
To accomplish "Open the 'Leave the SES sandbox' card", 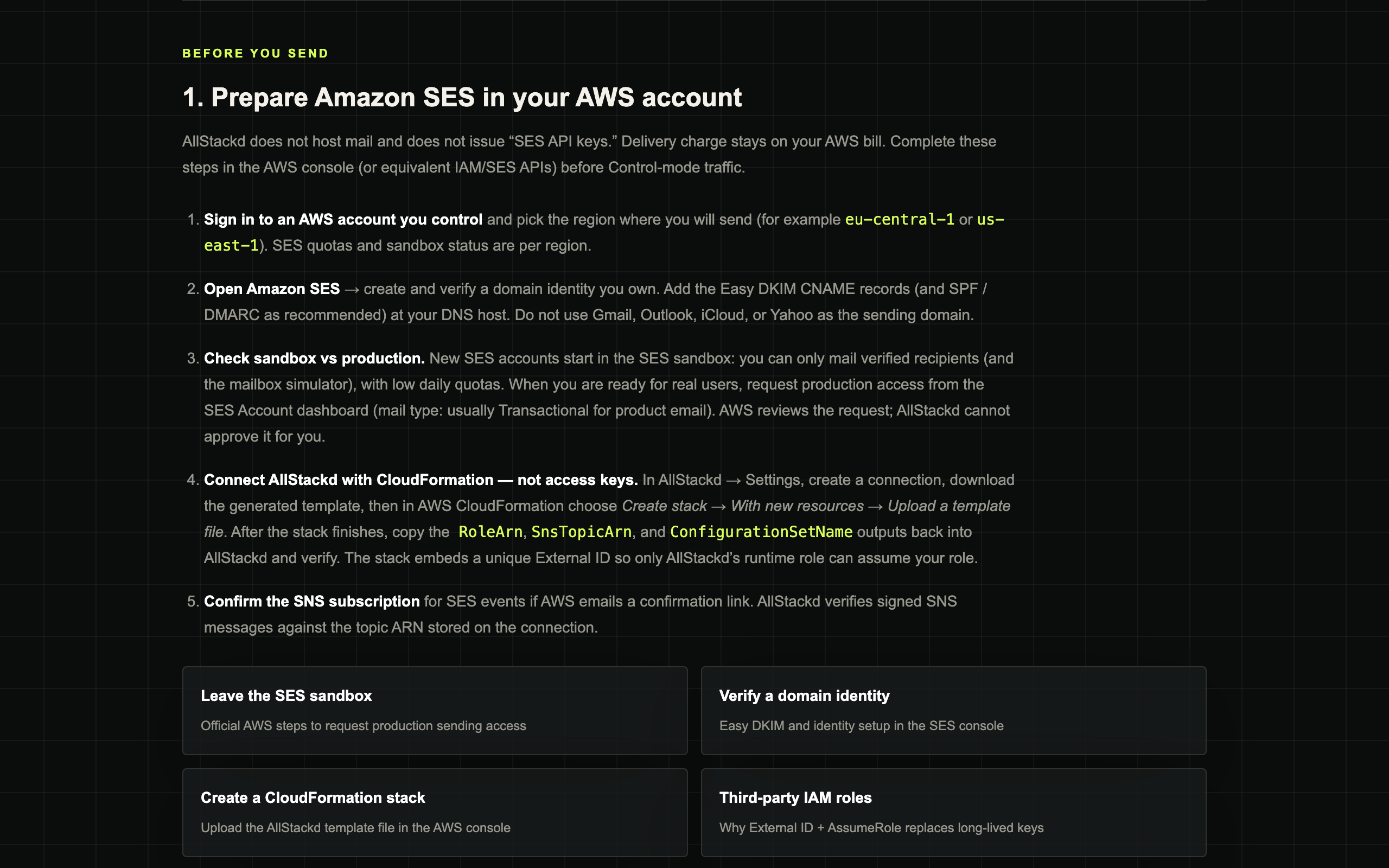I will coord(435,710).
